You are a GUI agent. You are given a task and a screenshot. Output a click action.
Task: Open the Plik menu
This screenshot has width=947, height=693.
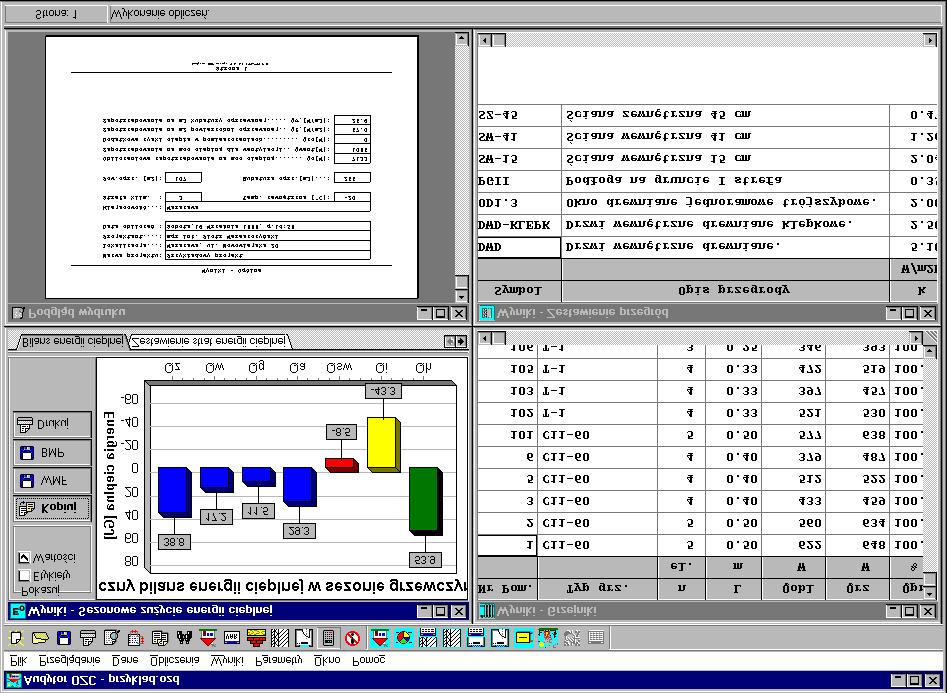click(19, 660)
